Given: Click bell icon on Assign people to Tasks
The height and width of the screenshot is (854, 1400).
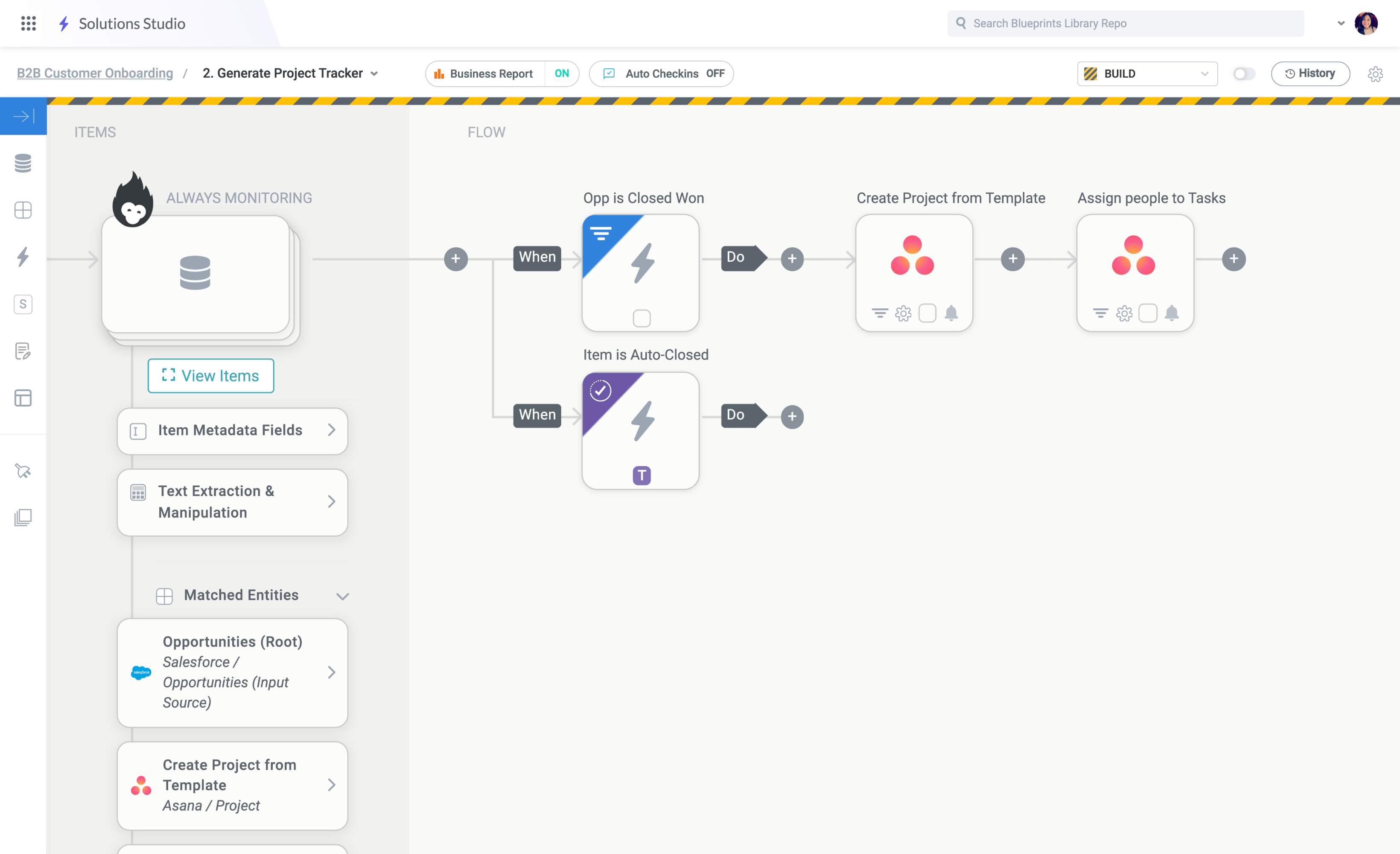Looking at the screenshot, I should point(1171,313).
